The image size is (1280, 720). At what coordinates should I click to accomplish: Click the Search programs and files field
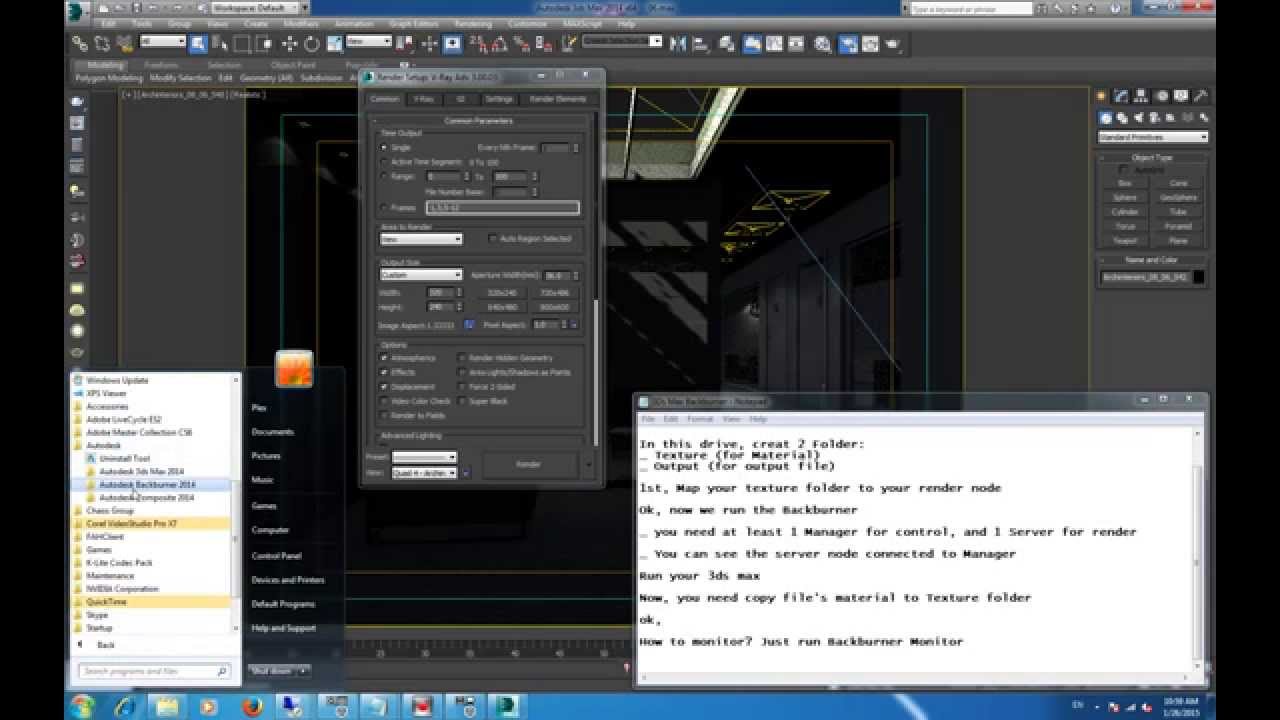pyautogui.click(x=156, y=671)
